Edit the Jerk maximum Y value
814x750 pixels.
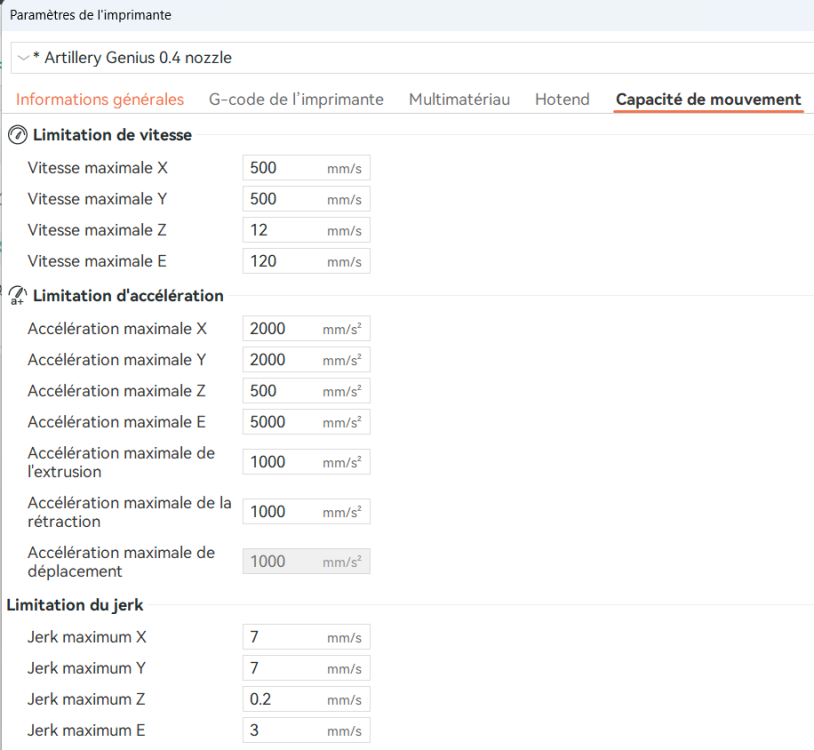pyautogui.click(x=306, y=668)
